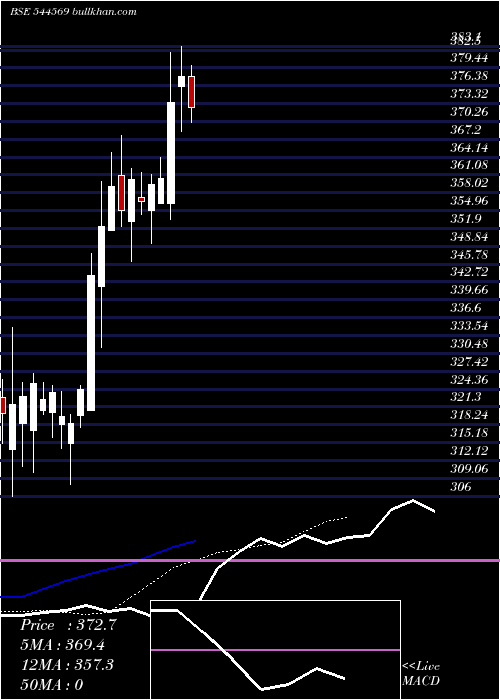Click the 364.14 price axis label
This screenshot has width=500, height=700.
[x=469, y=147]
